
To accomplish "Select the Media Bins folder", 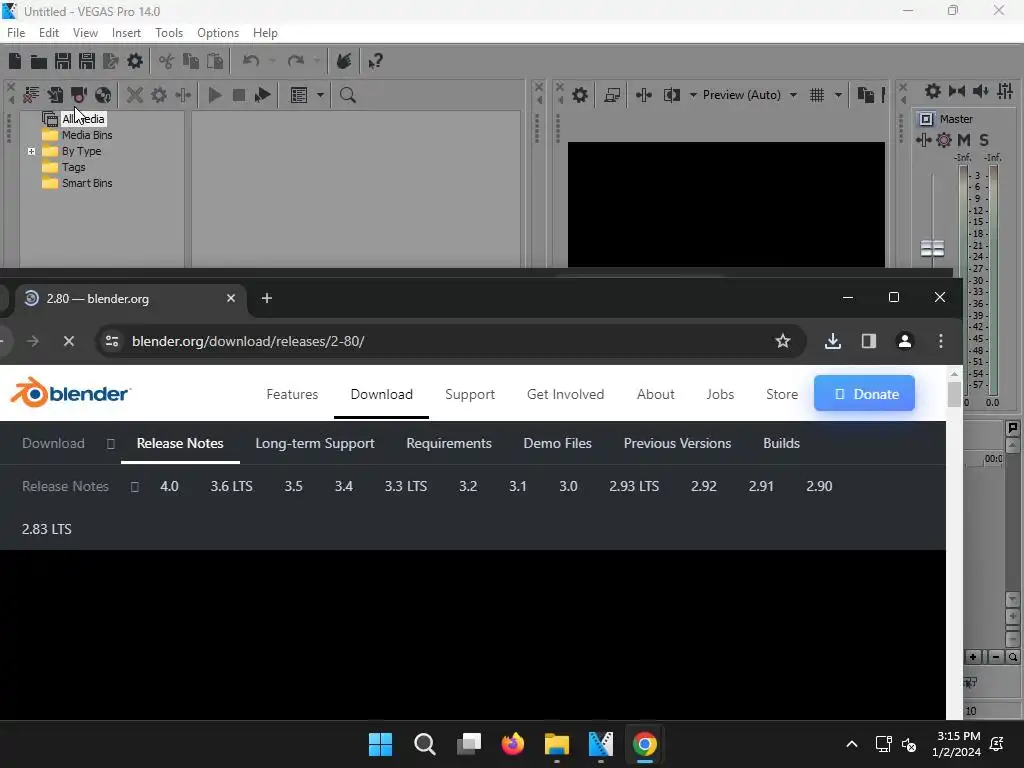I will pos(87,135).
